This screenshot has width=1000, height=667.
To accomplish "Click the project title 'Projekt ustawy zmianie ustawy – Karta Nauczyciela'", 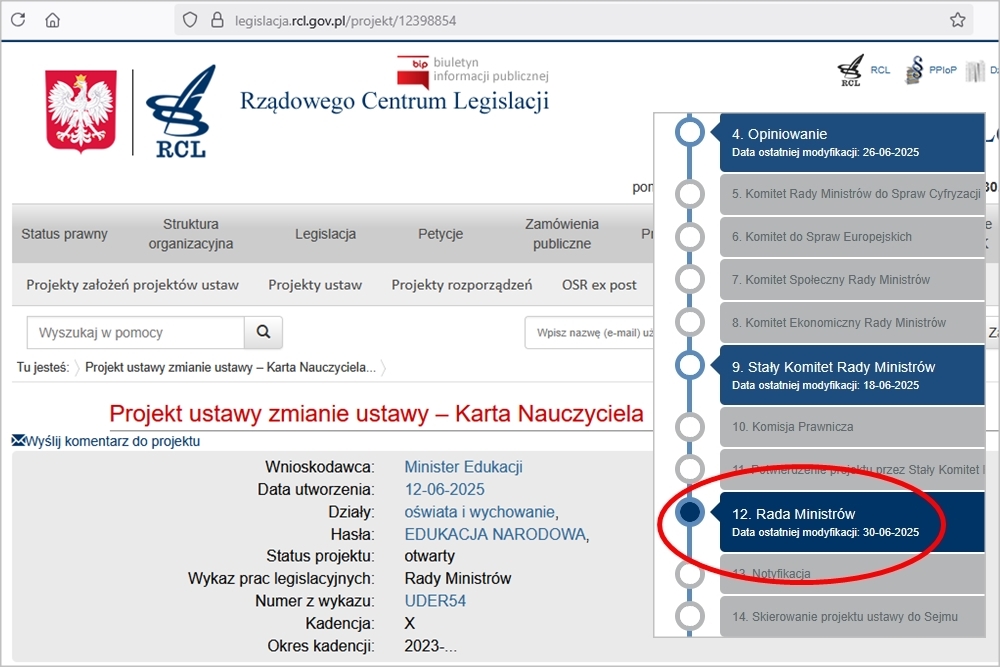I will coord(376,413).
